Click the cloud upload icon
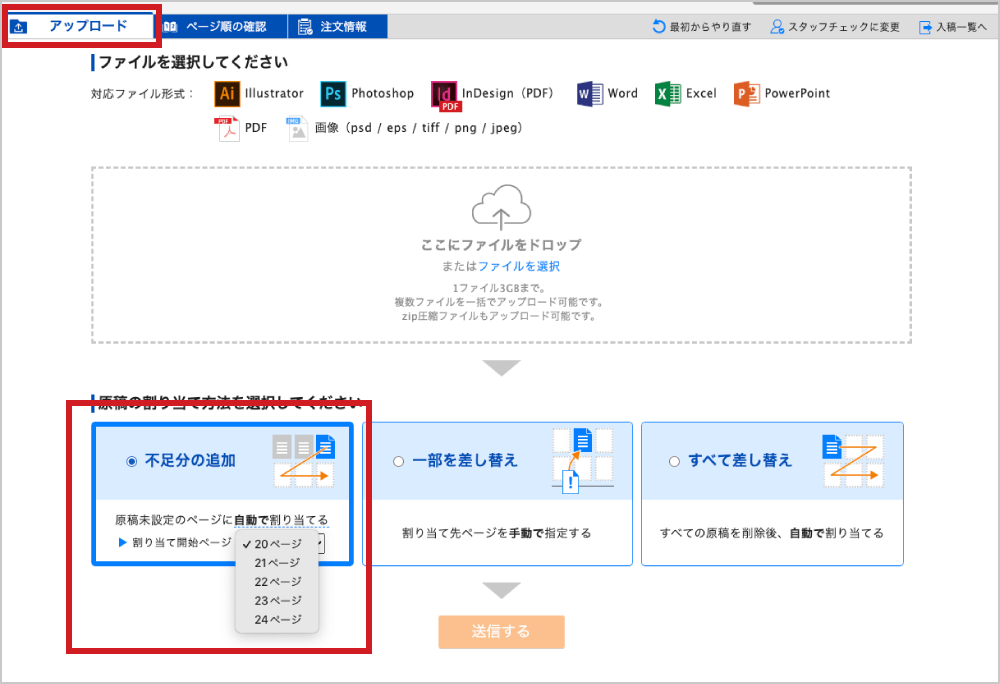The width and height of the screenshot is (1000, 684). (x=500, y=208)
